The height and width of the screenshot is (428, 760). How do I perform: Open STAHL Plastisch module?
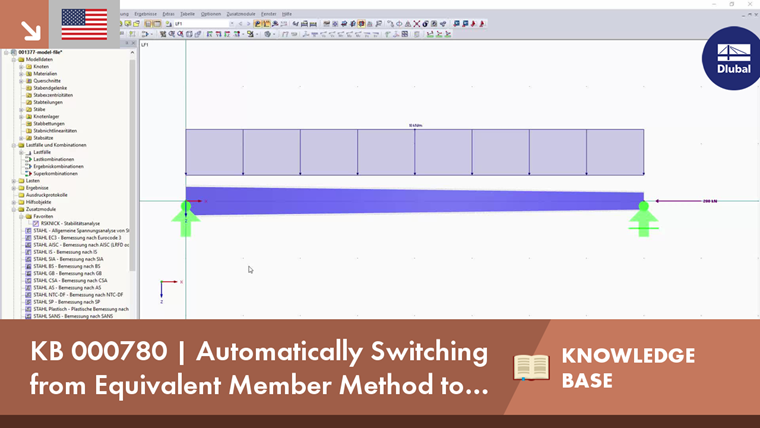(x=81, y=309)
